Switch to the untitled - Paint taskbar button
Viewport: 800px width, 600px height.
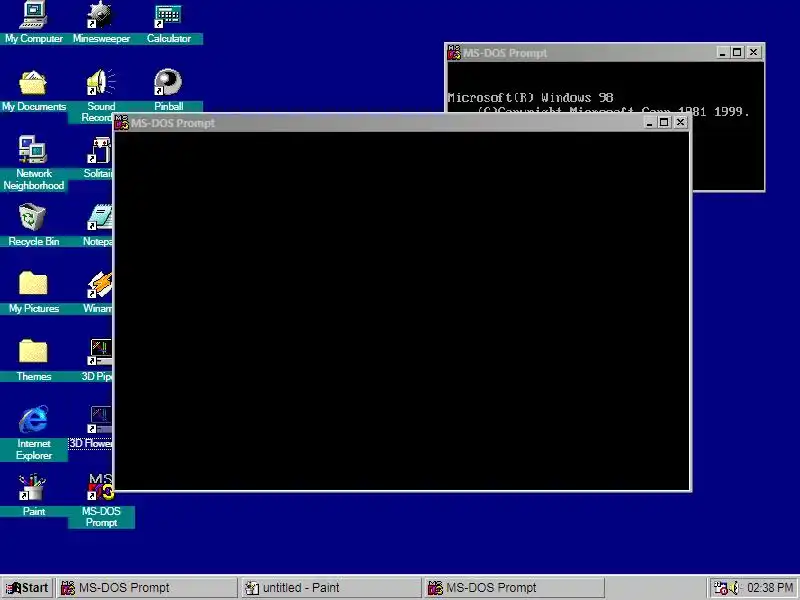tap(331, 588)
